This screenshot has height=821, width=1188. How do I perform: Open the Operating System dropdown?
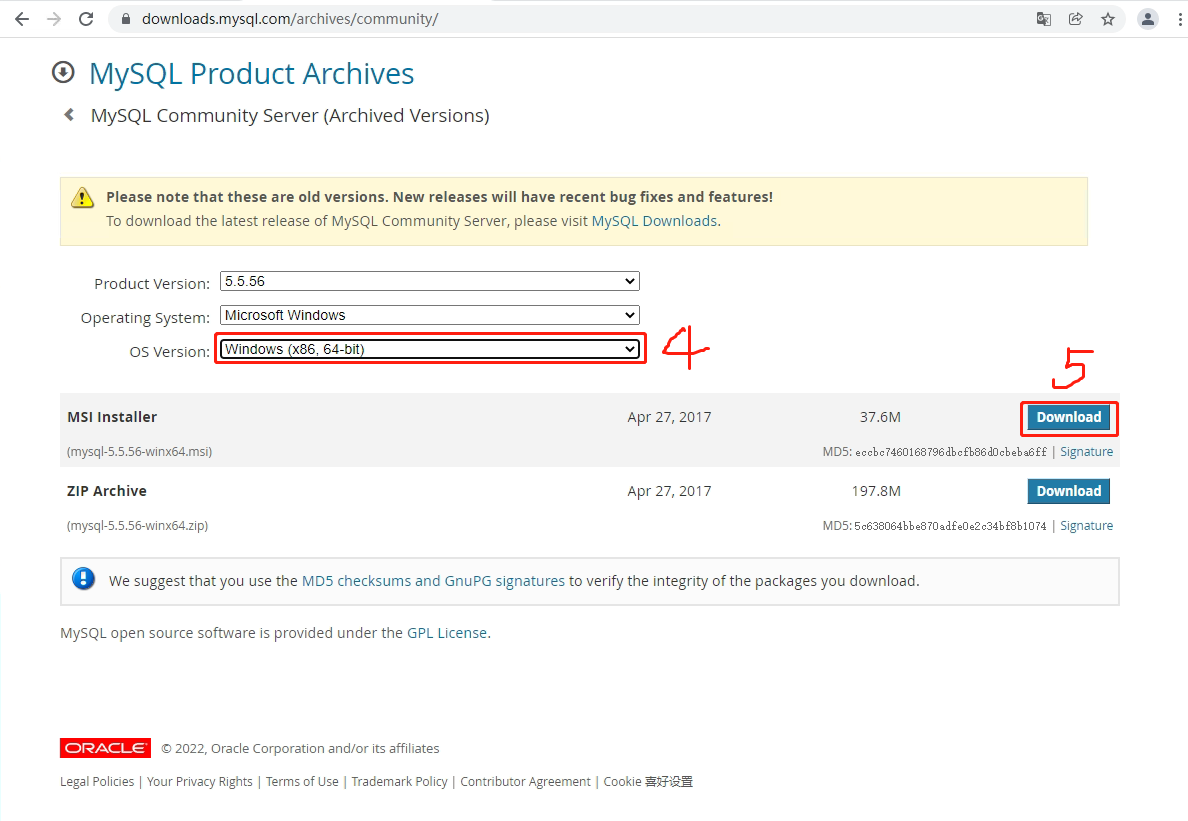click(430, 315)
